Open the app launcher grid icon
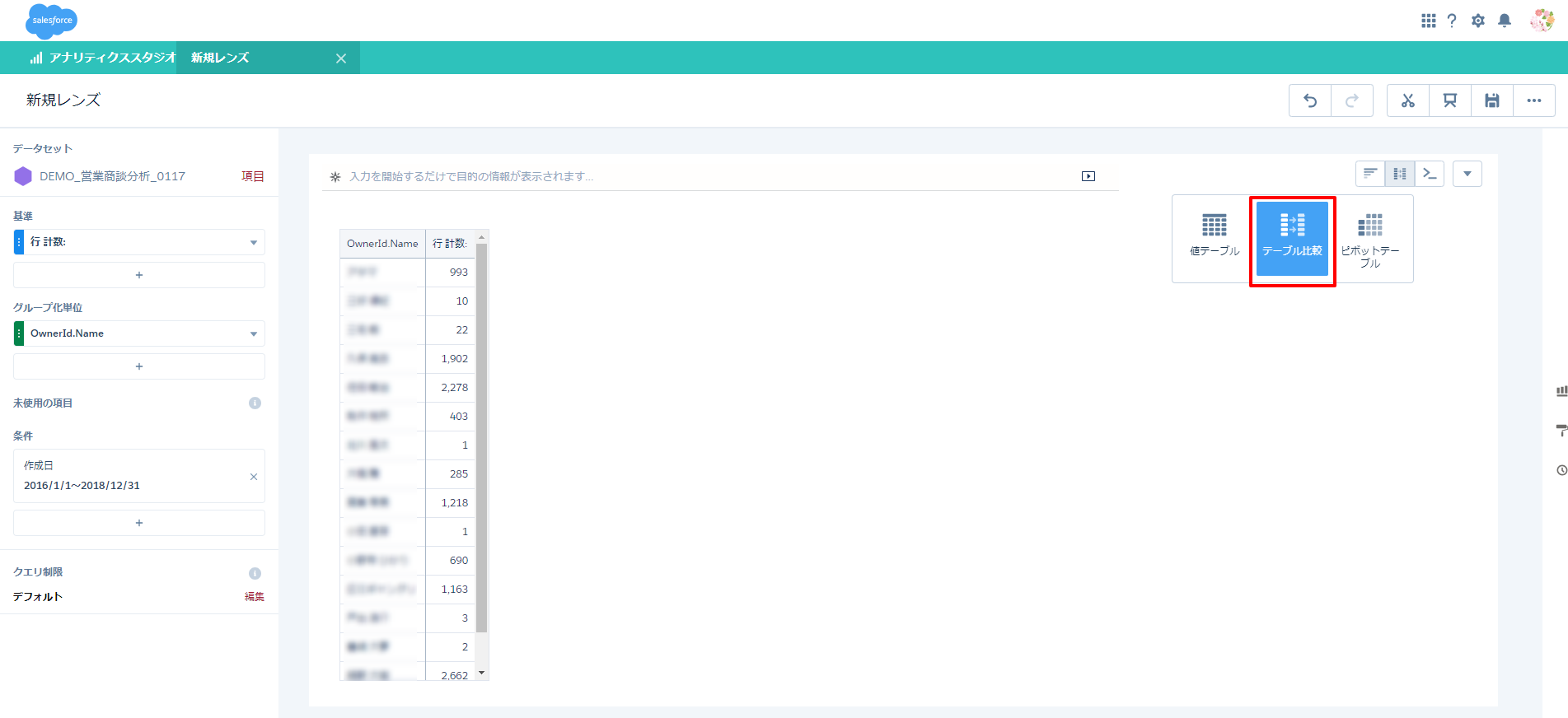1568x718 pixels. pos(1428,21)
